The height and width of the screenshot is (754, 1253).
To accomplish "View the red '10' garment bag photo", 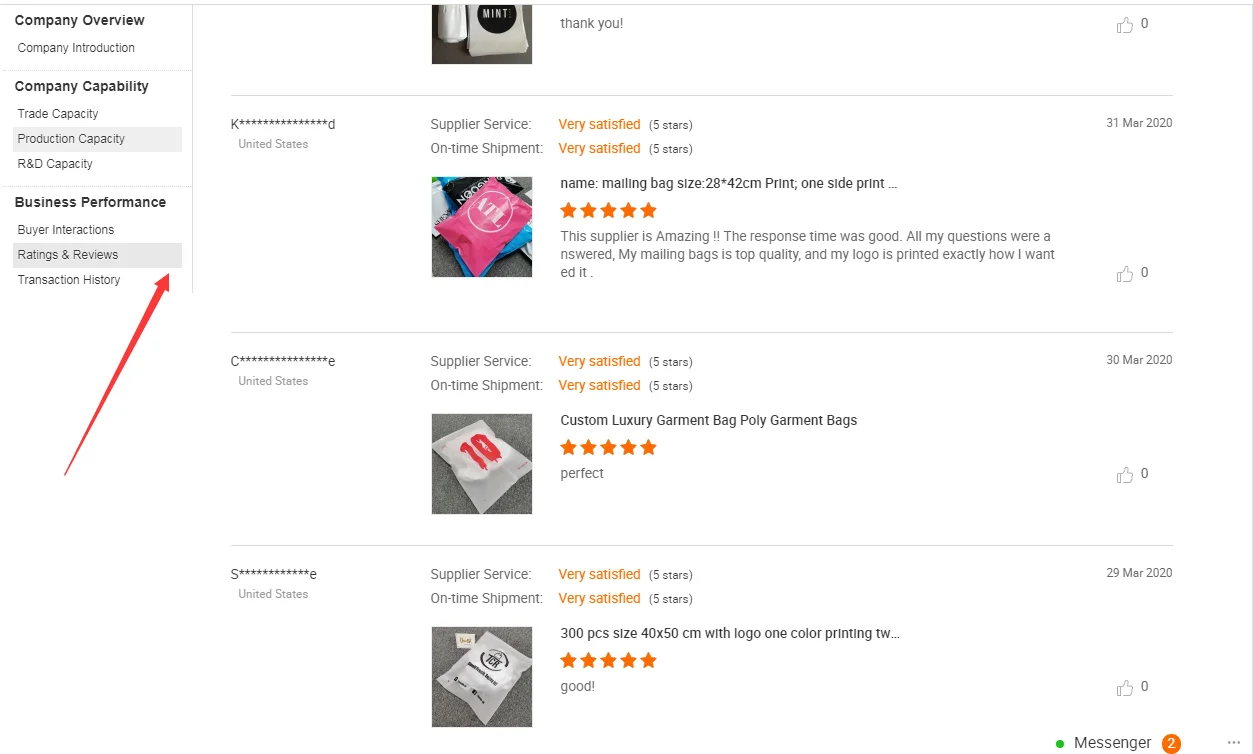I will pyautogui.click(x=482, y=464).
